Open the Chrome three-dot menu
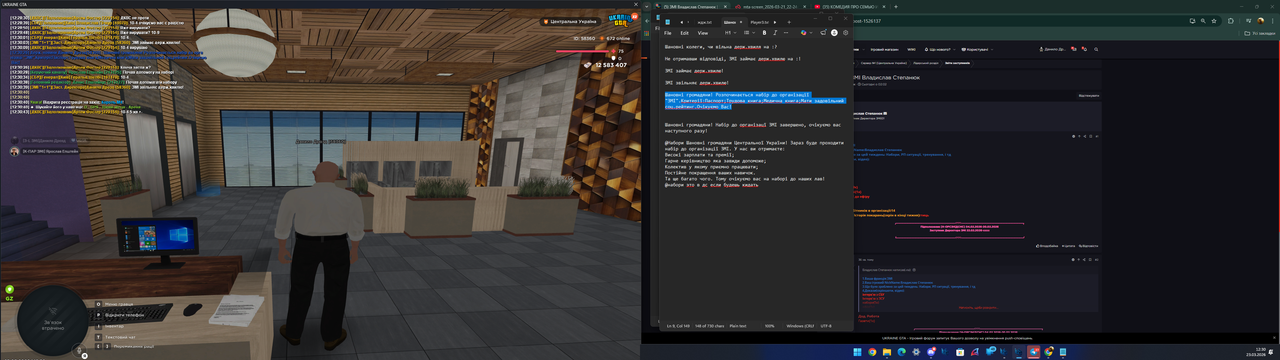The height and width of the screenshot is (360, 1280). (x=1272, y=21)
